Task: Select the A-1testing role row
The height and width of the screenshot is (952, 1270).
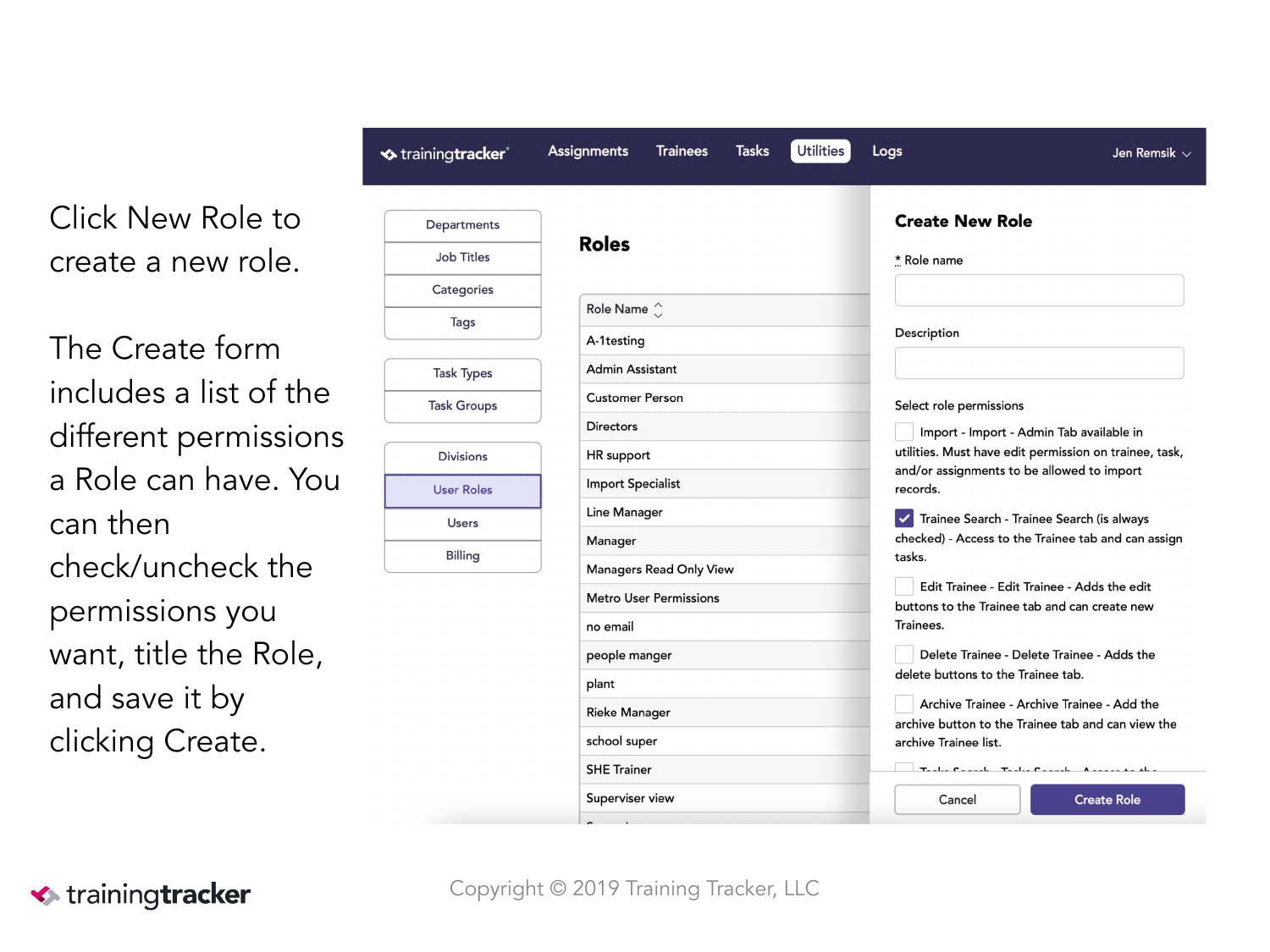Action: [725, 341]
